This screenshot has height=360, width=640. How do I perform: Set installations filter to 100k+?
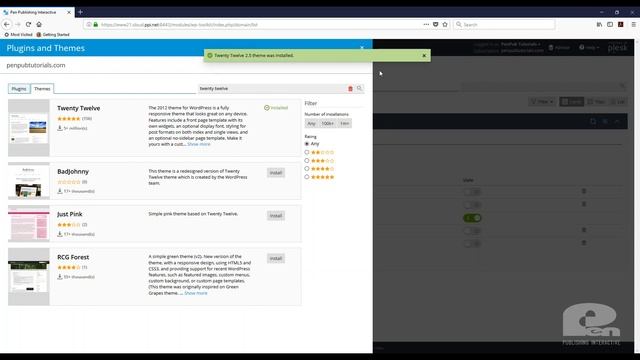tap(327, 123)
